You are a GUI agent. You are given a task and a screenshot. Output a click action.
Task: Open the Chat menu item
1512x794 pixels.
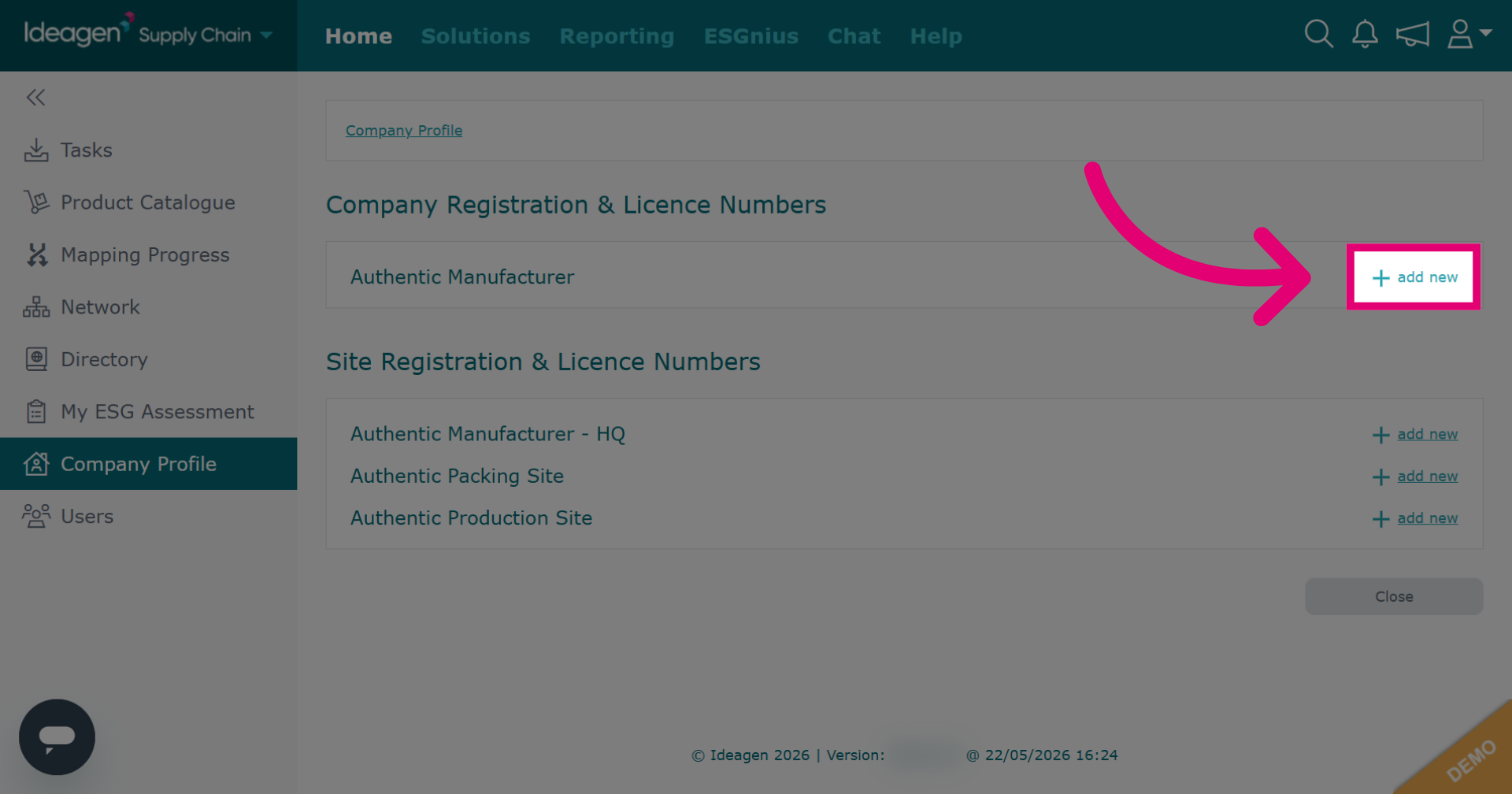tap(854, 36)
